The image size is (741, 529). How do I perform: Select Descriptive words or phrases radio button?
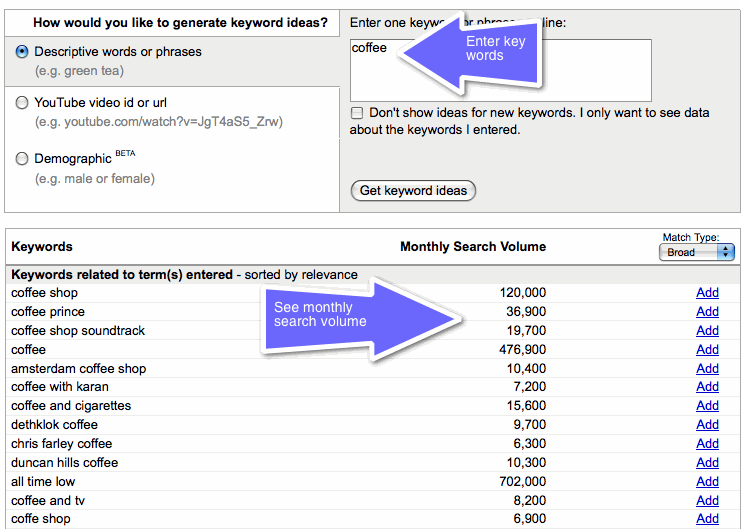22,52
